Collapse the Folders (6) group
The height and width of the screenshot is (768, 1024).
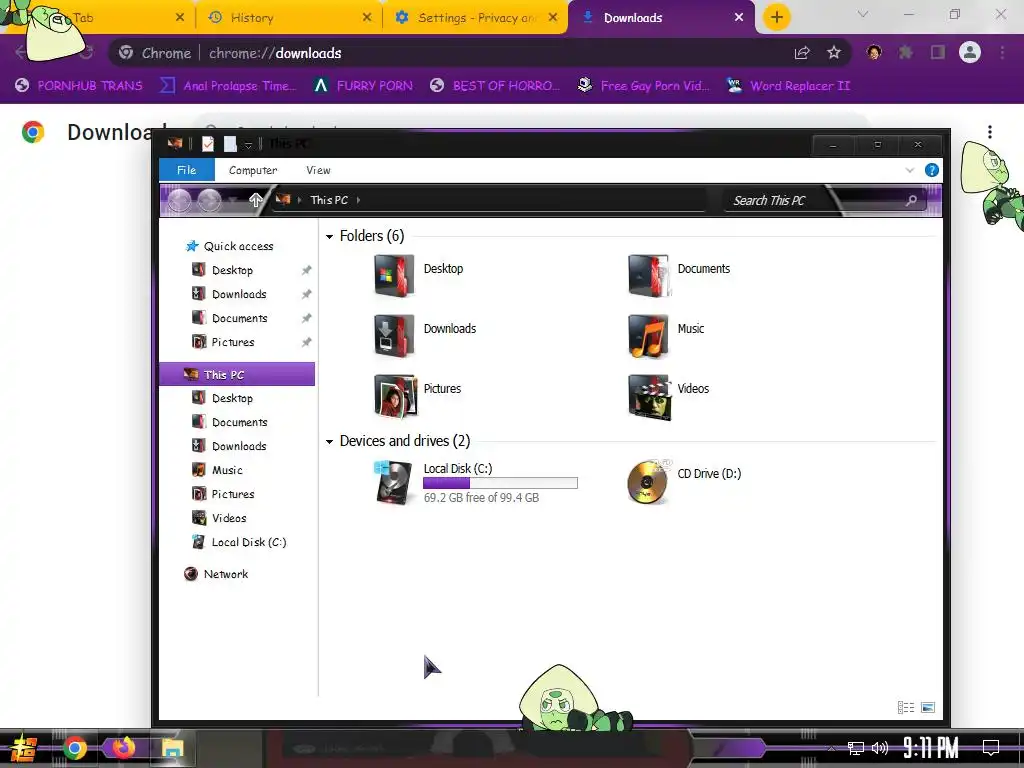pyautogui.click(x=329, y=236)
